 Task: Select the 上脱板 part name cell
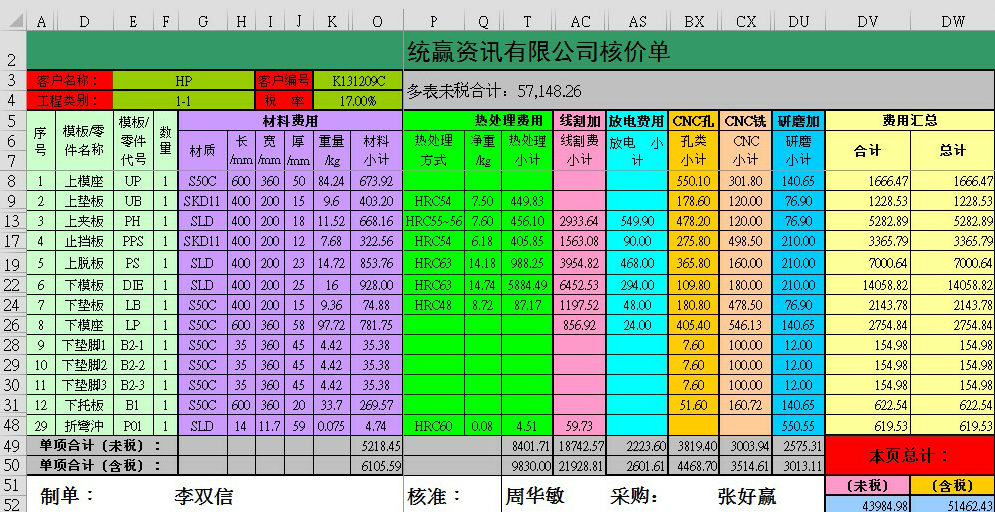click(x=84, y=263)
